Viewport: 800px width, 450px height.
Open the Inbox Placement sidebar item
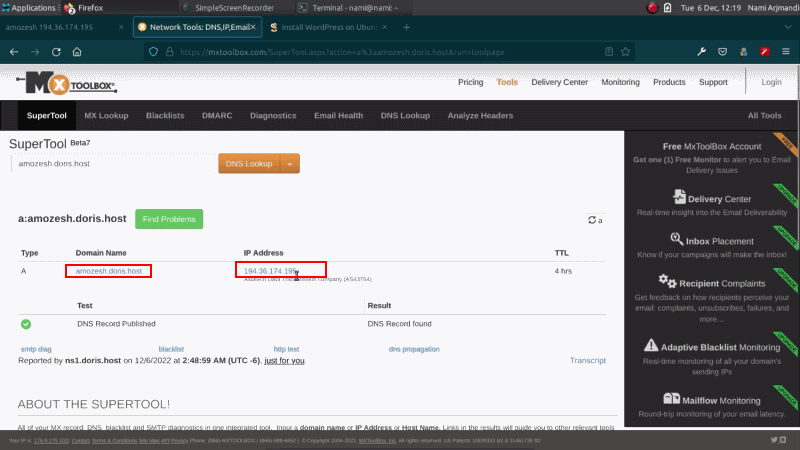click(x=712, y=246)
